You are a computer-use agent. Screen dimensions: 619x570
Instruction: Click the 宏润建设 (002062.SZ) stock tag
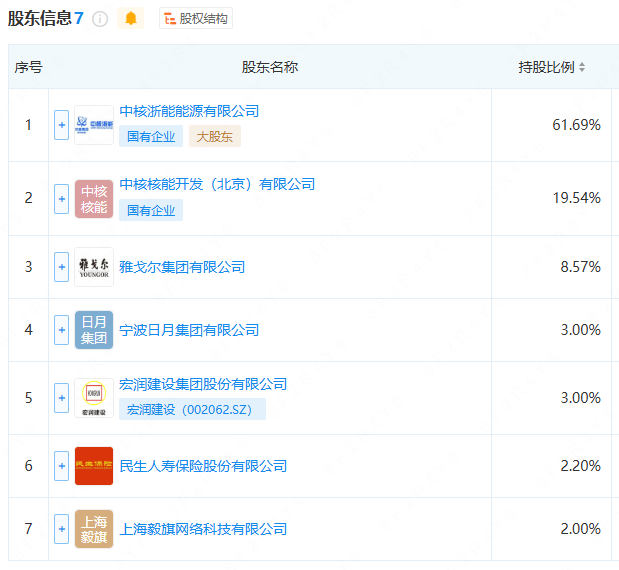point(192,409)
